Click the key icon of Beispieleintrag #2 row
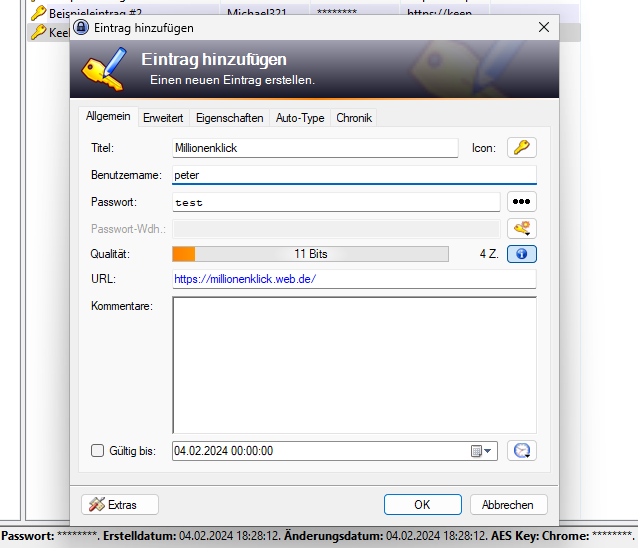The height and width of the screenshot is (548, 638). pyautogui.click(x=38, y=13)
